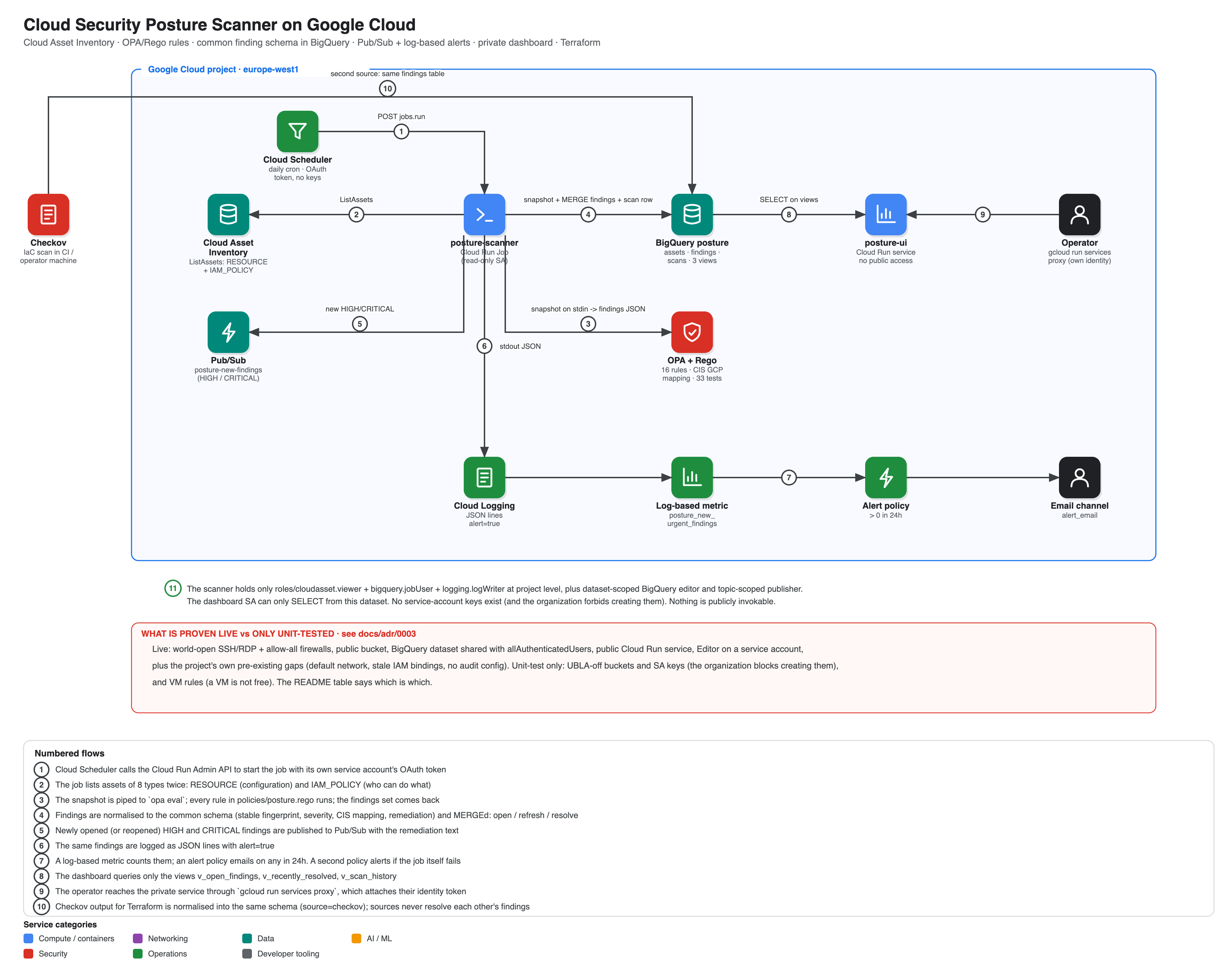Click flow text 'Findings are normalised to the common schema'
The height and width of the screenshot is (962, 1232).
point(316,815)
